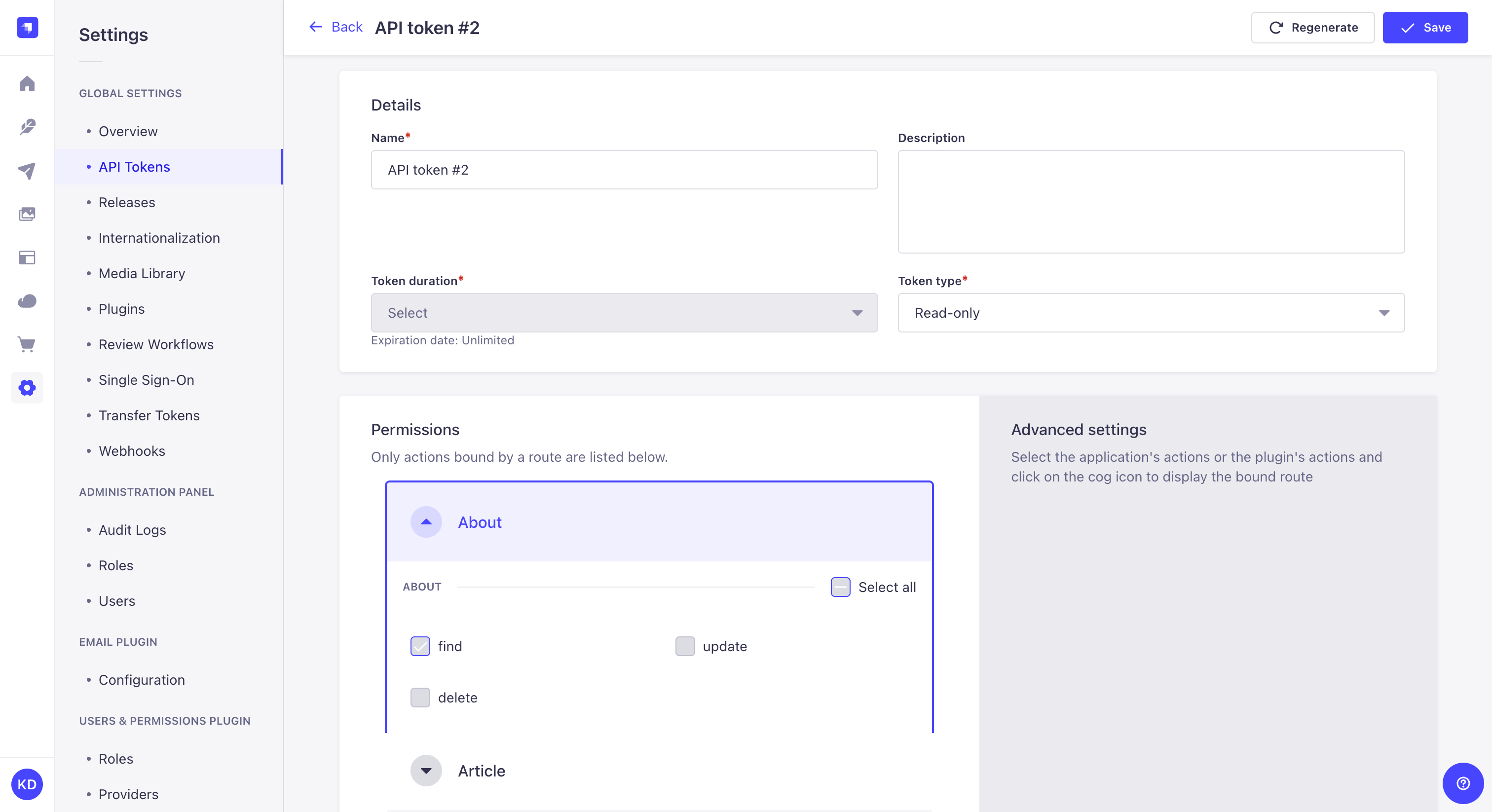Image resolution: width=1492 pixels, height=812 pixels.
Task: Open the Deploy cloud icon
Action: [27, 301]
